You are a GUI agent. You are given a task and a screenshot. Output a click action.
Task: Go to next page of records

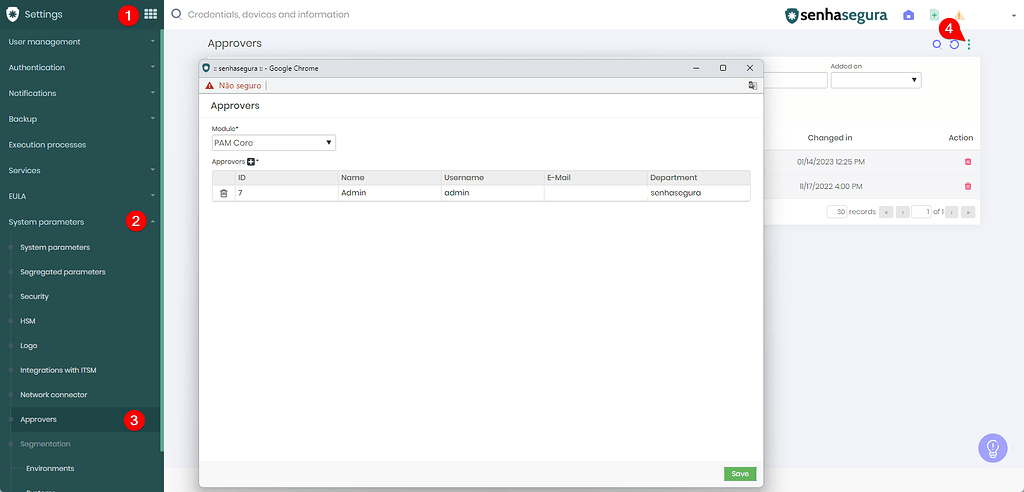click(x=952, y=212)
